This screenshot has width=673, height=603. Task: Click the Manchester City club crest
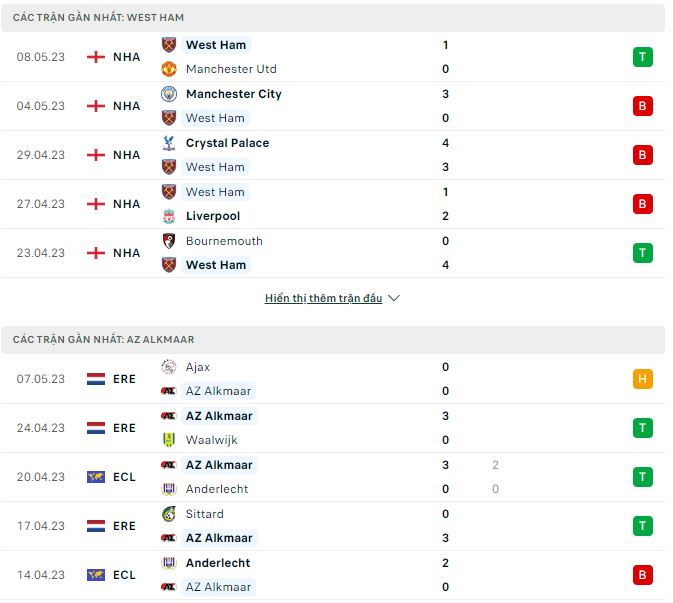(x=169, y=94)
